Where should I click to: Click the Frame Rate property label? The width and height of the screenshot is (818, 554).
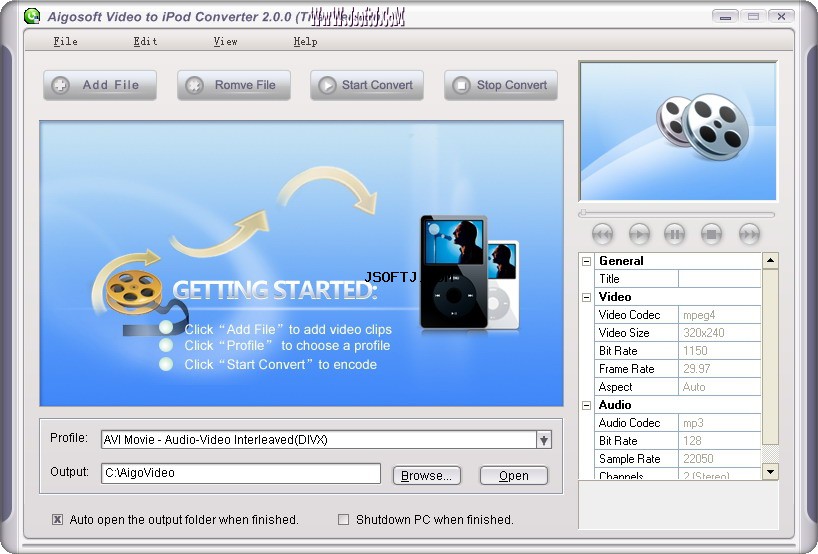click(x=627, y=369)
